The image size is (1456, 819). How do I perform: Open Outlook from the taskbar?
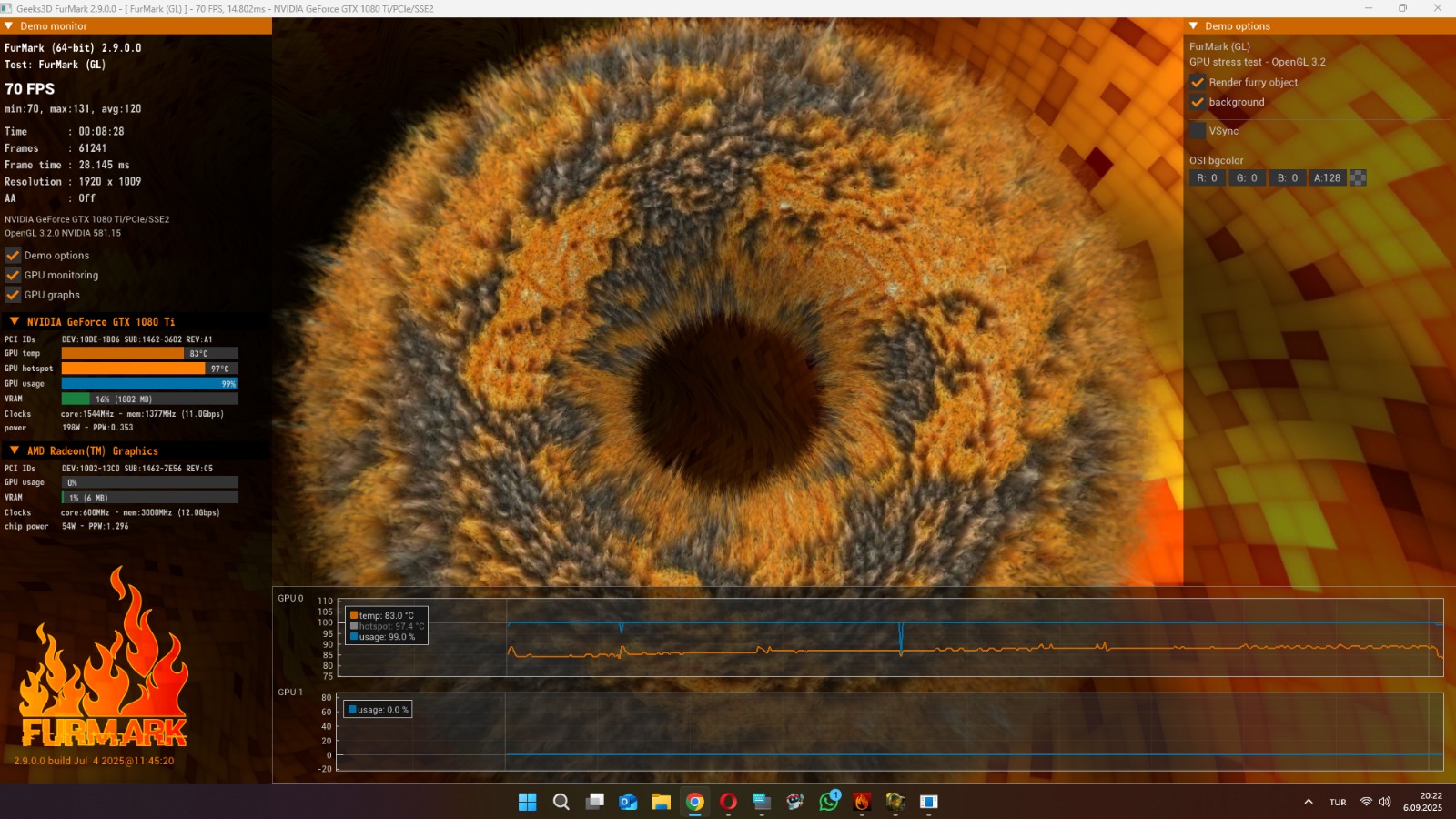(x=628, y=802)
